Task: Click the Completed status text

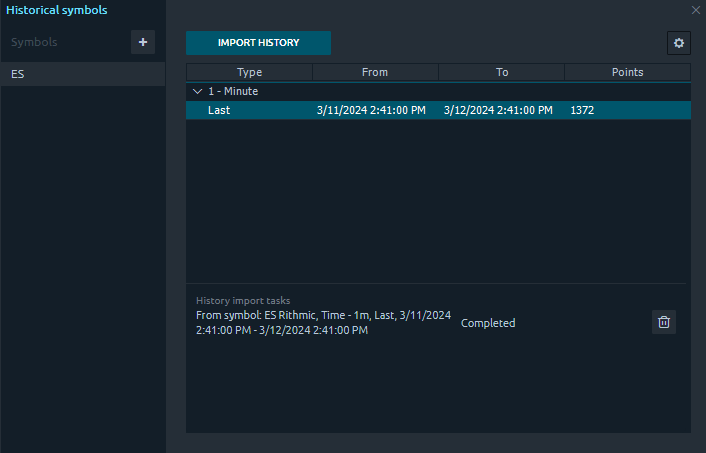Action: (x=488, y=323)
